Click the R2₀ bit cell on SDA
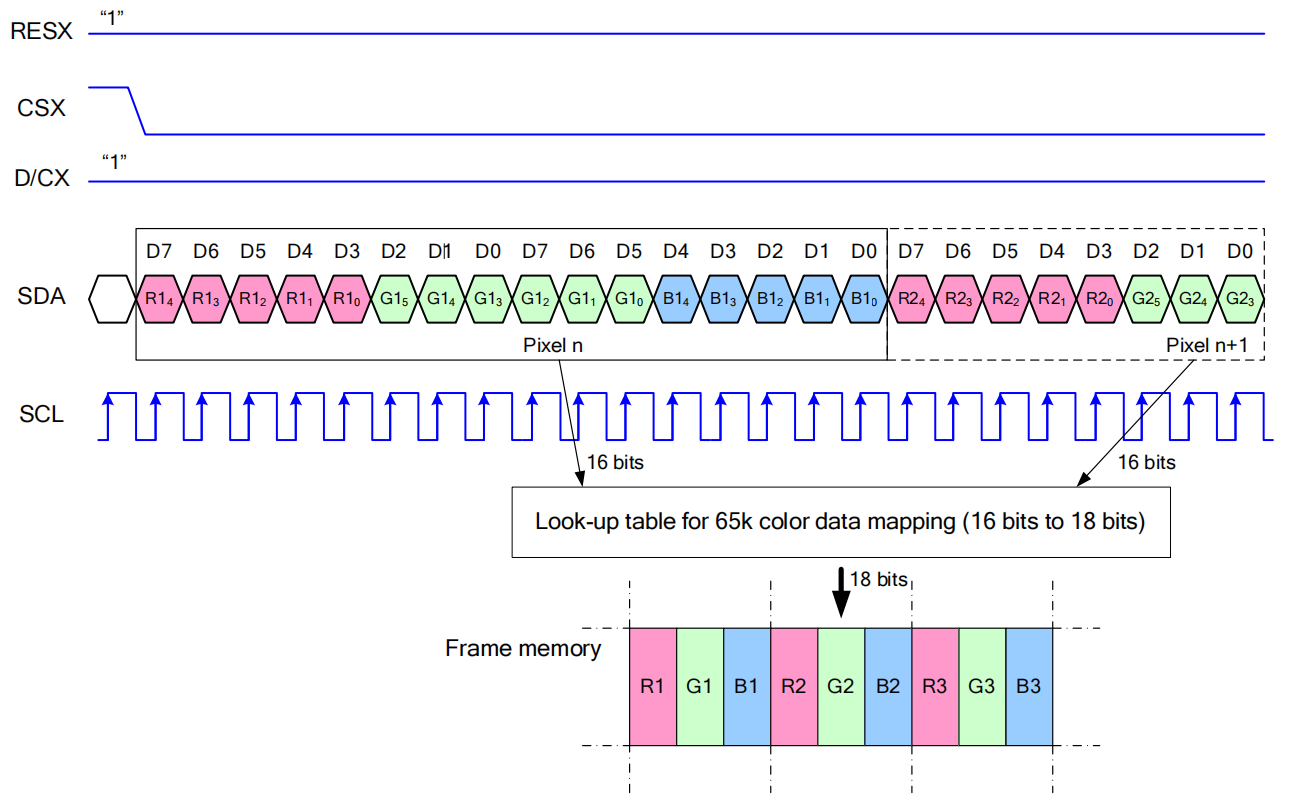The height and width of the screenshot is (807, 1294). (x=1099, y=298)
